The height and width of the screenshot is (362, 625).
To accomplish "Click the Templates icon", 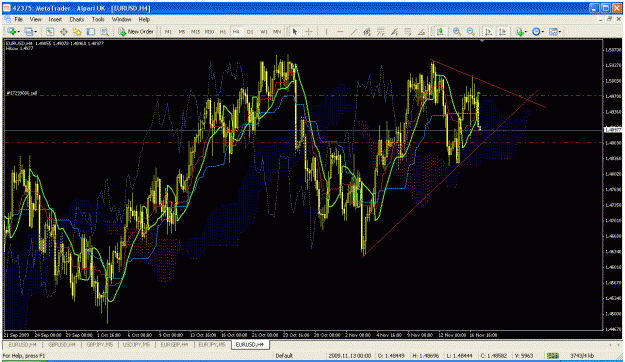I will [x=553, y=31].
